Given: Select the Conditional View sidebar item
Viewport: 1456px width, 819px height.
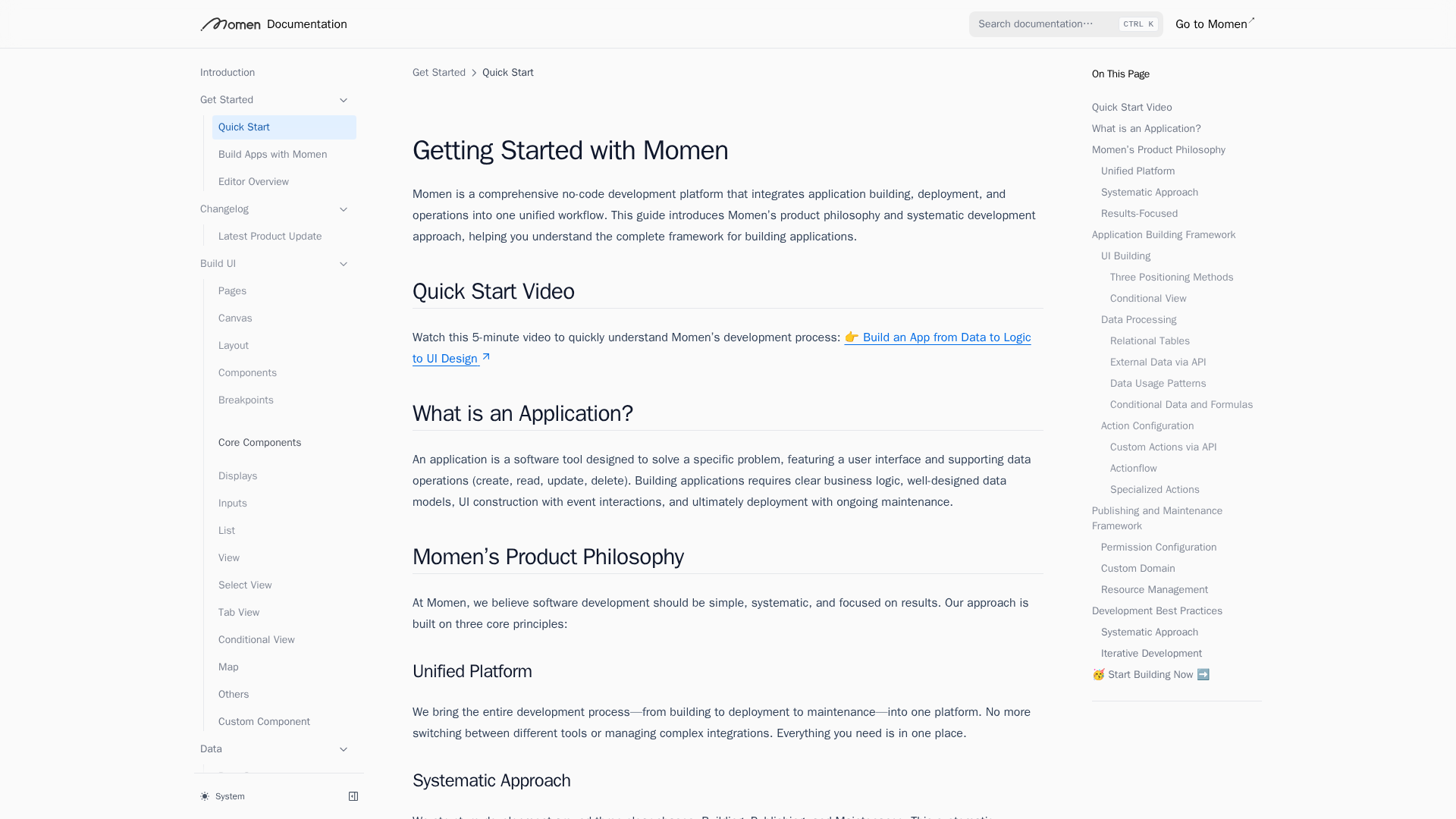Looking at the screenshot, I should (x=256, y=640).
